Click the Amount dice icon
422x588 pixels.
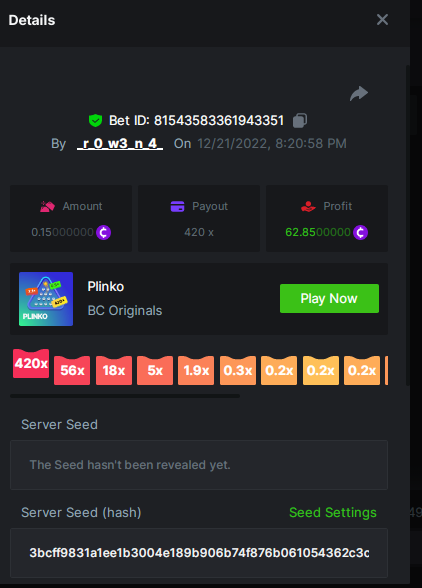tap(47, 206)
